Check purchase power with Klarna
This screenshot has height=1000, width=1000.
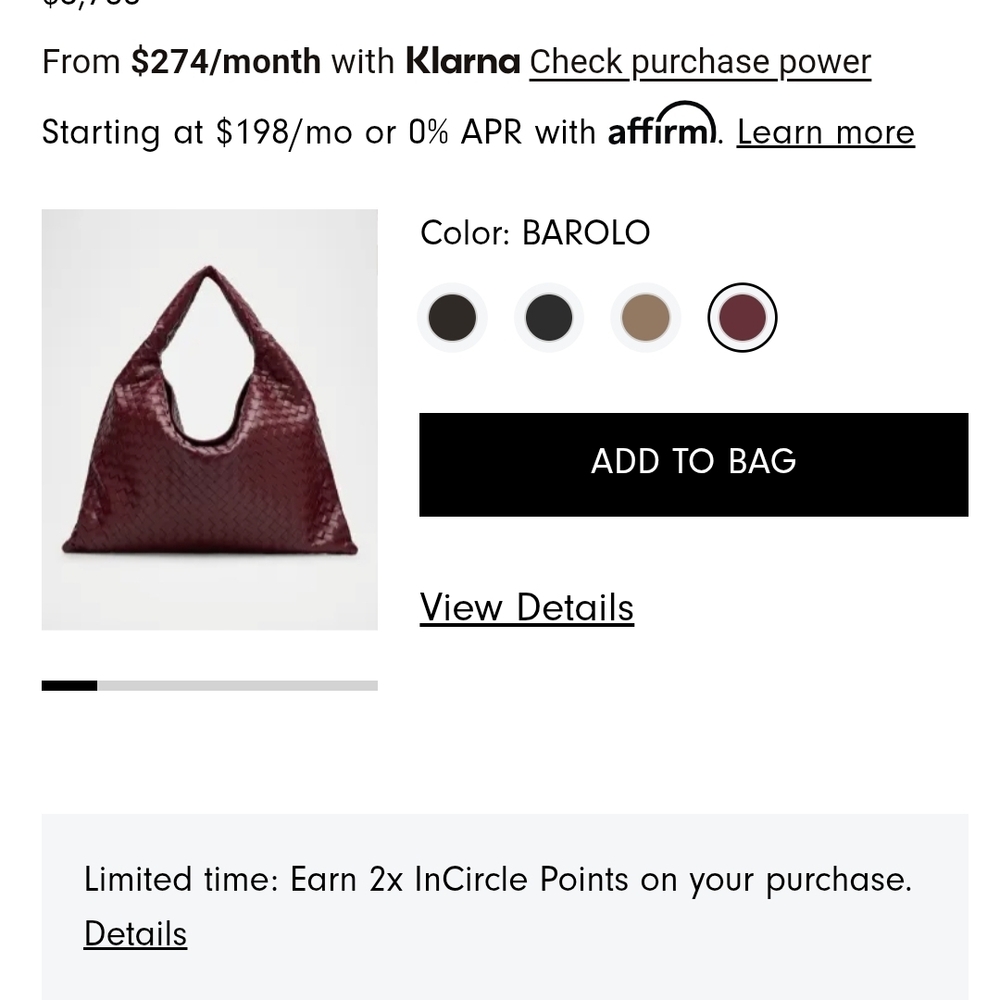(x=699, y=62)
